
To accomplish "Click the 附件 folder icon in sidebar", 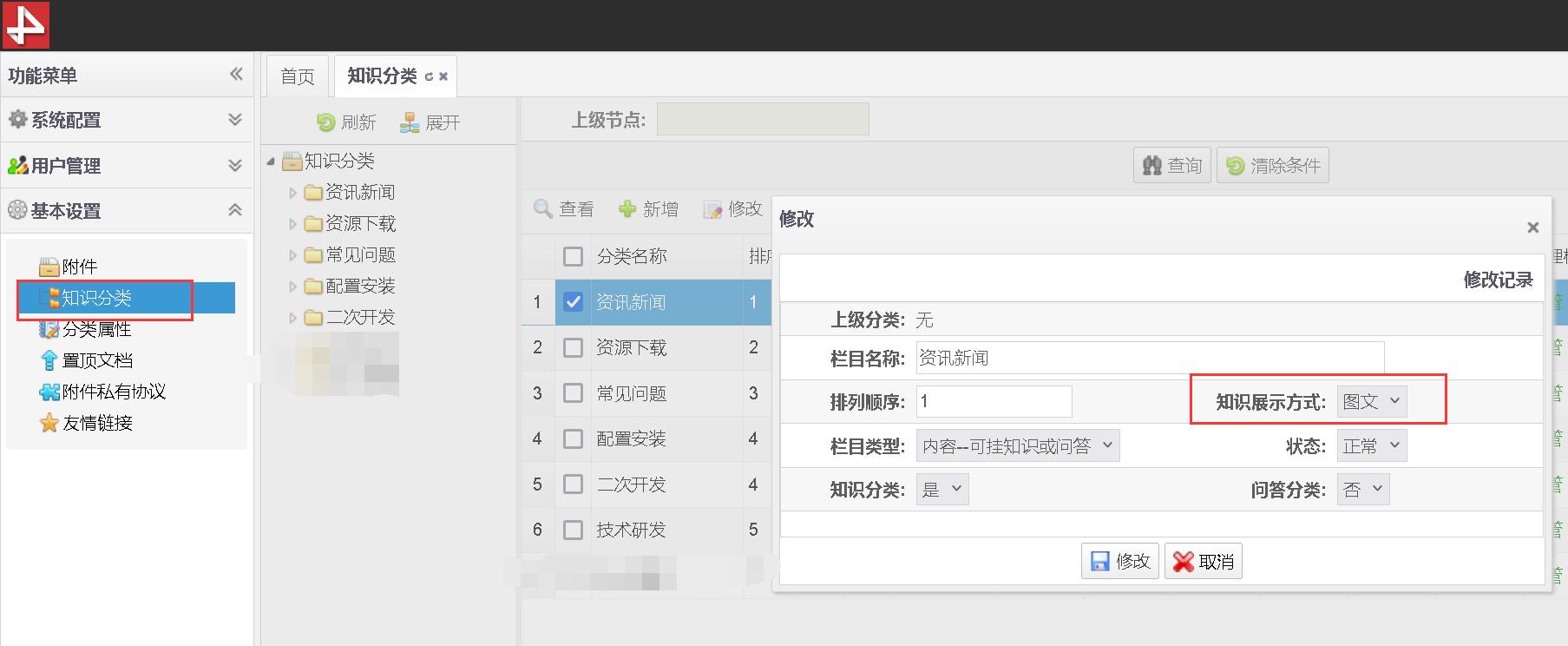I will pyautogui.click(x=49, y=267).
